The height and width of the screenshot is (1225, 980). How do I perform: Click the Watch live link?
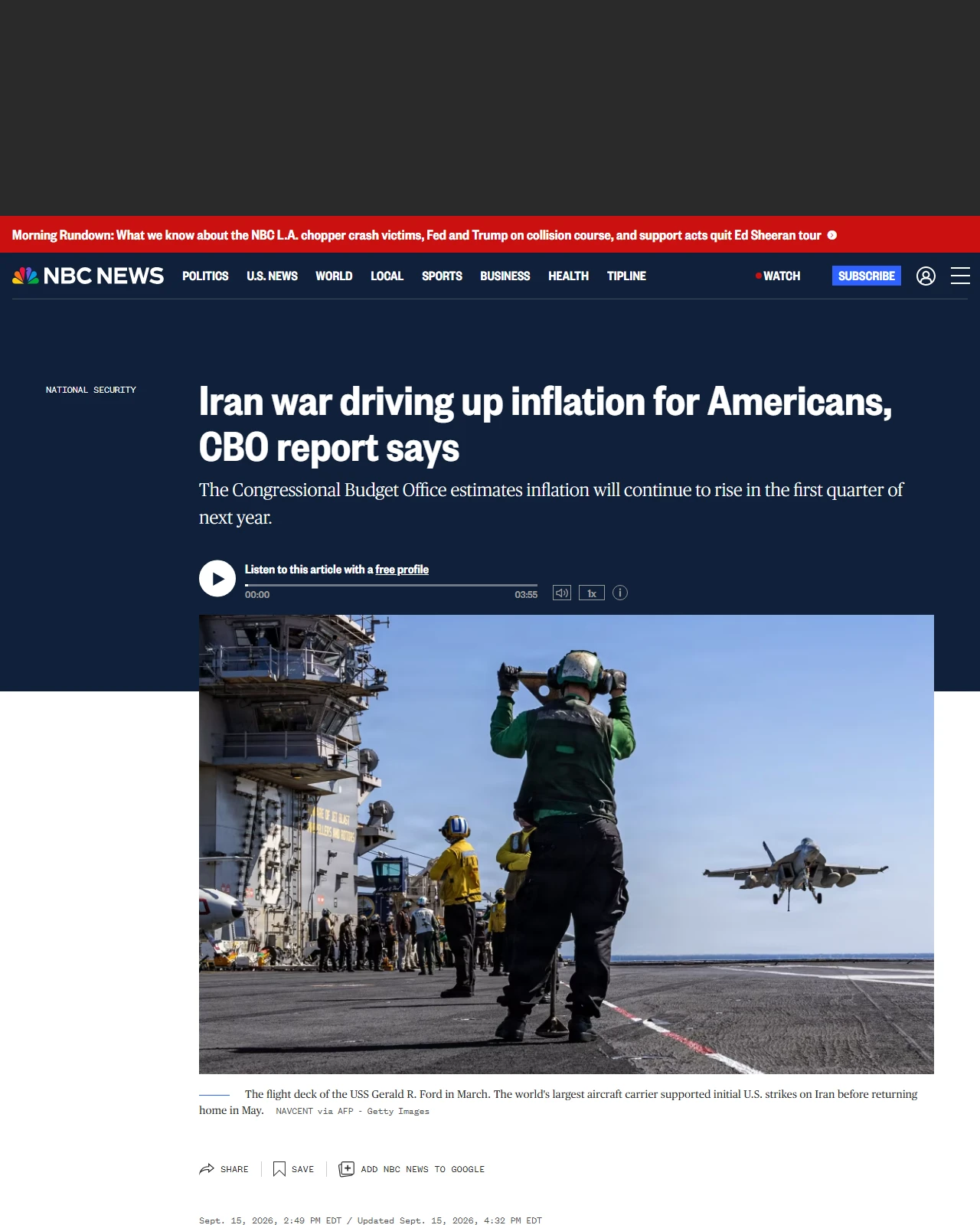[778, 276]
